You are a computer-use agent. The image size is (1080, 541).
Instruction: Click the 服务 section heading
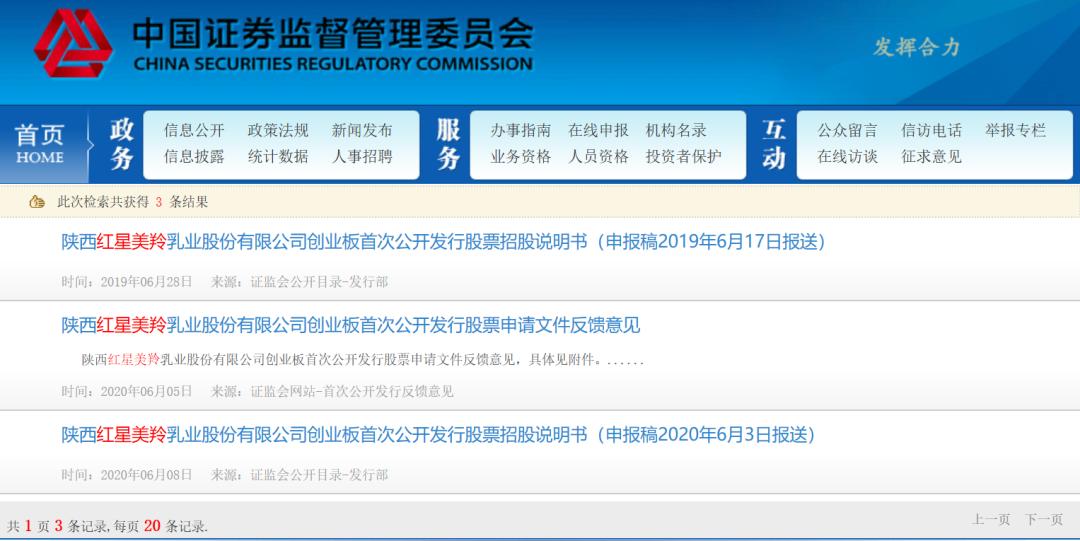click(448, 144)
